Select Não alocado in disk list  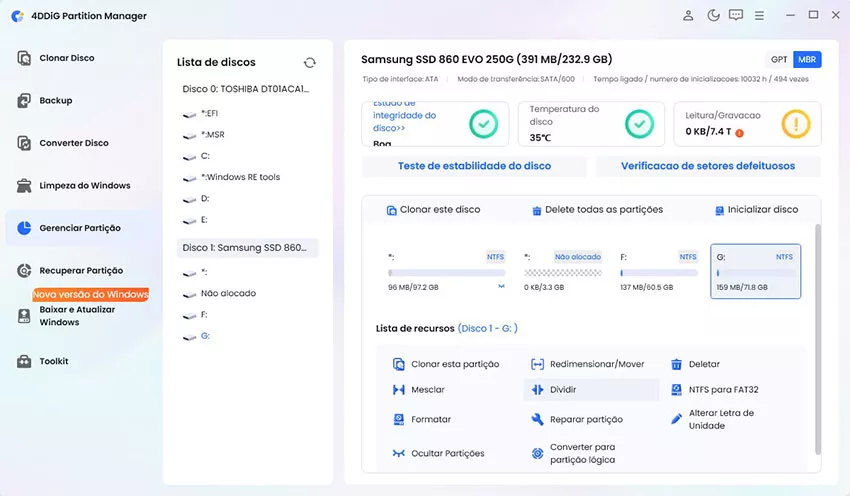coord(228,293)
